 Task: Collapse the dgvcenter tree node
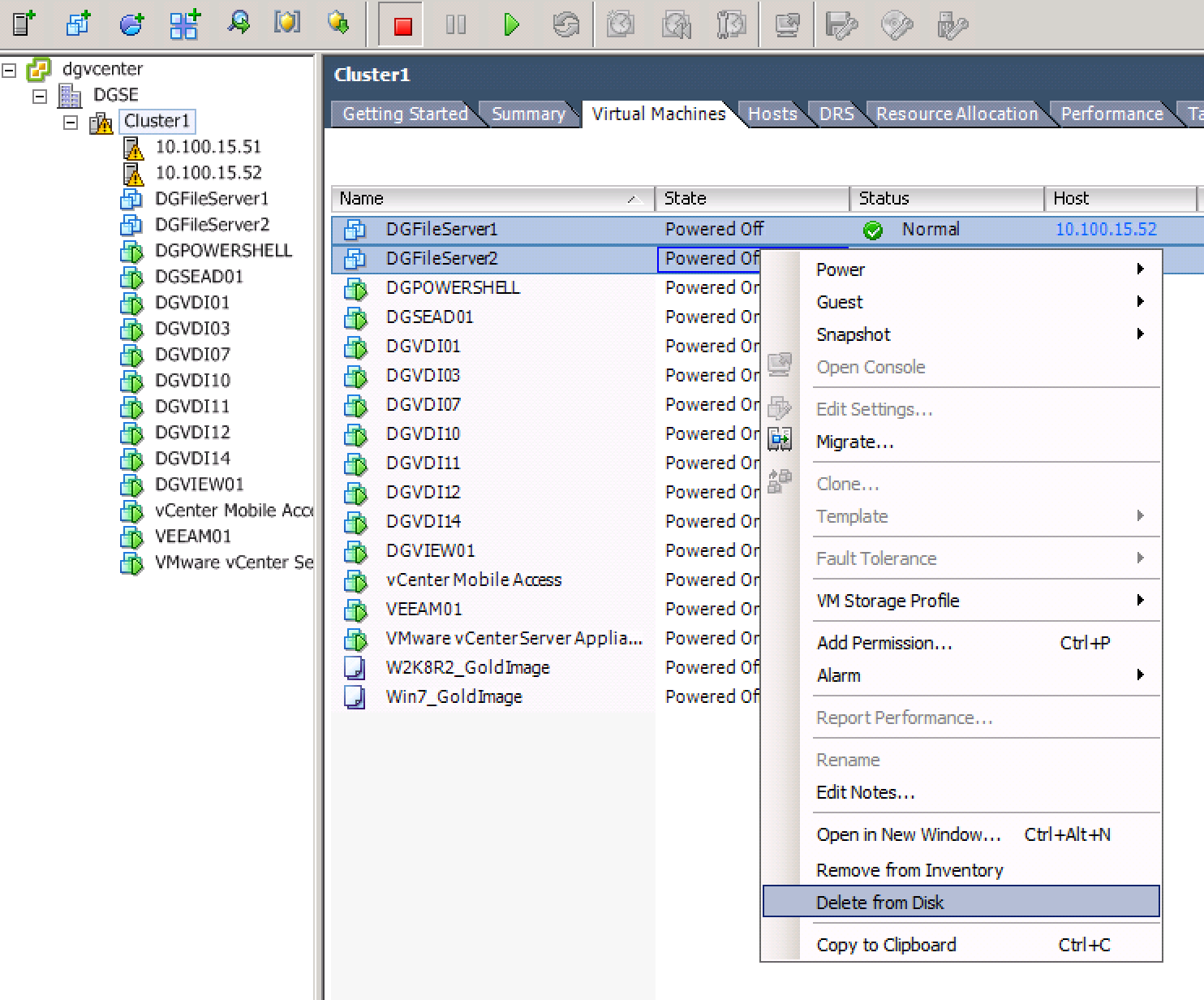pyautogui.click(x=9, y=70)
